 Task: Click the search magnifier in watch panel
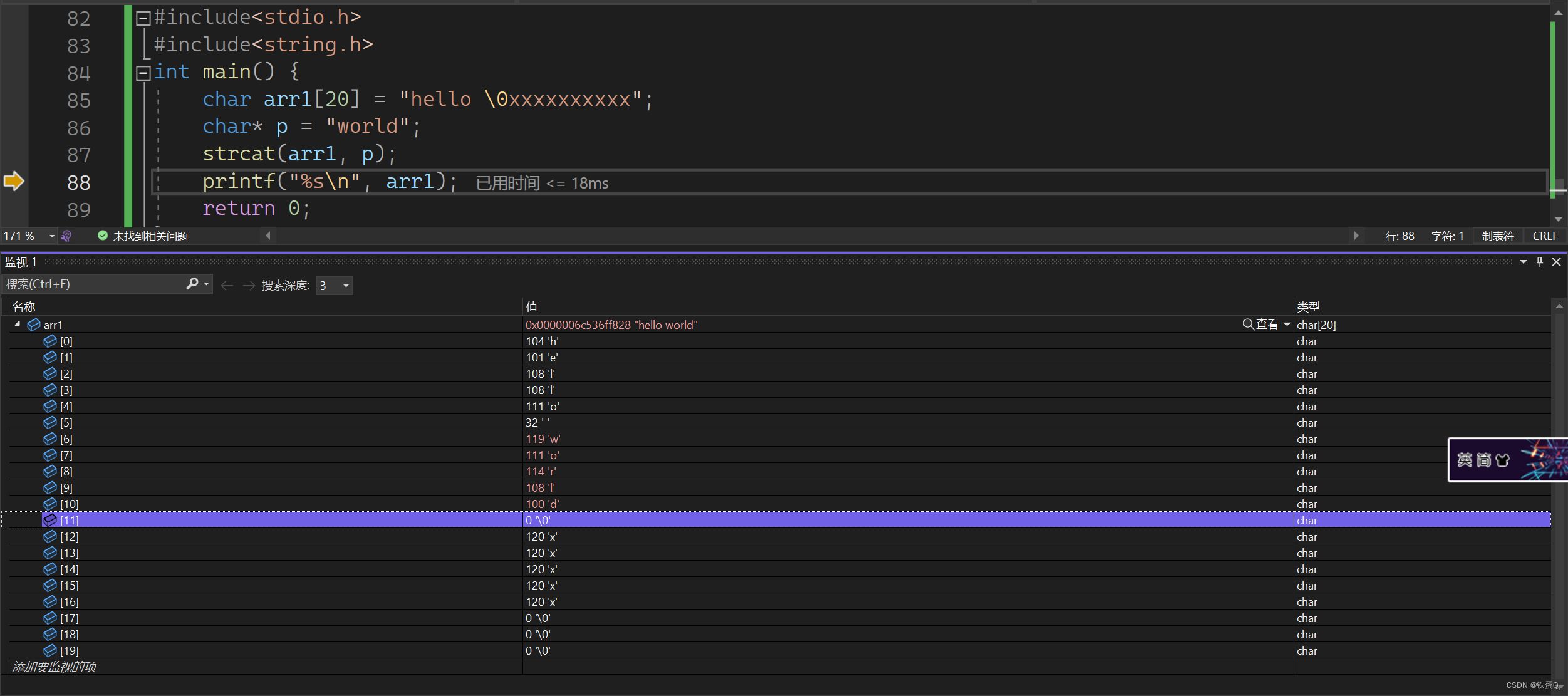(x=192, y=284)
